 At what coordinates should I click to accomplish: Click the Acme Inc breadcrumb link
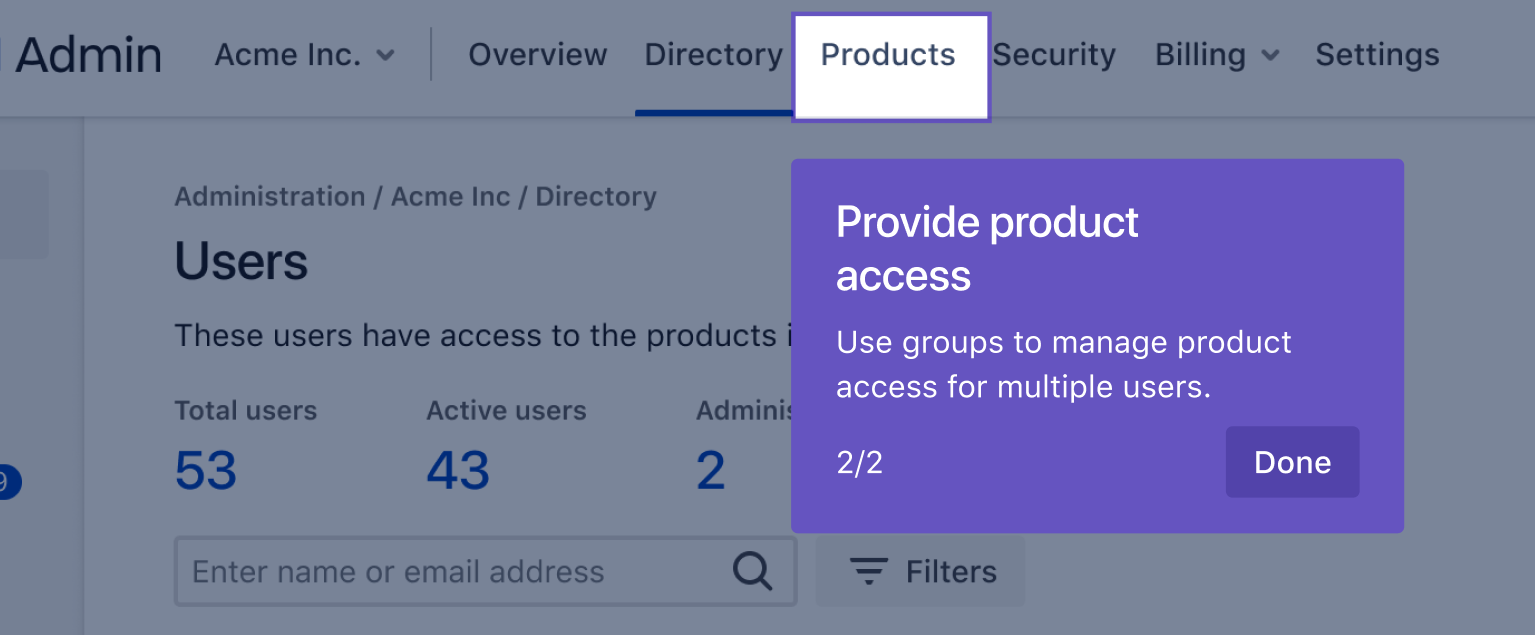(451, 196)
